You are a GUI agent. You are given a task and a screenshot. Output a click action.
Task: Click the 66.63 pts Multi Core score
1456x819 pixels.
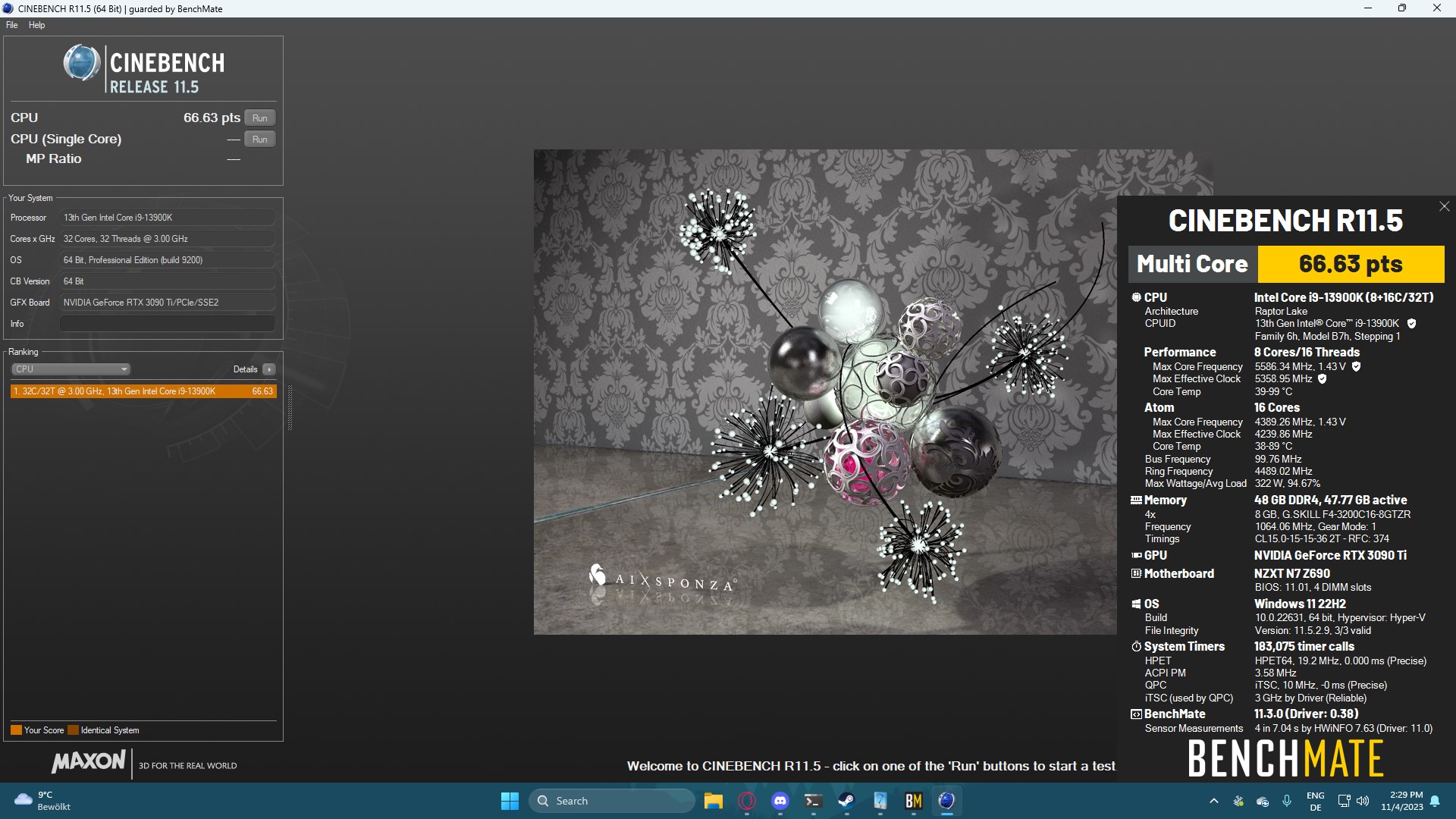coord(1351,264)
